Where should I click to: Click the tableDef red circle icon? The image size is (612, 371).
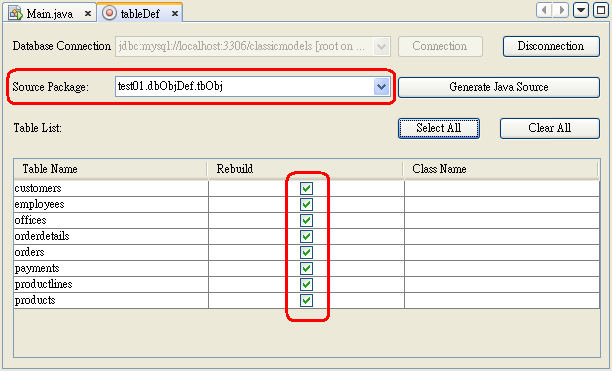(109, 13)
